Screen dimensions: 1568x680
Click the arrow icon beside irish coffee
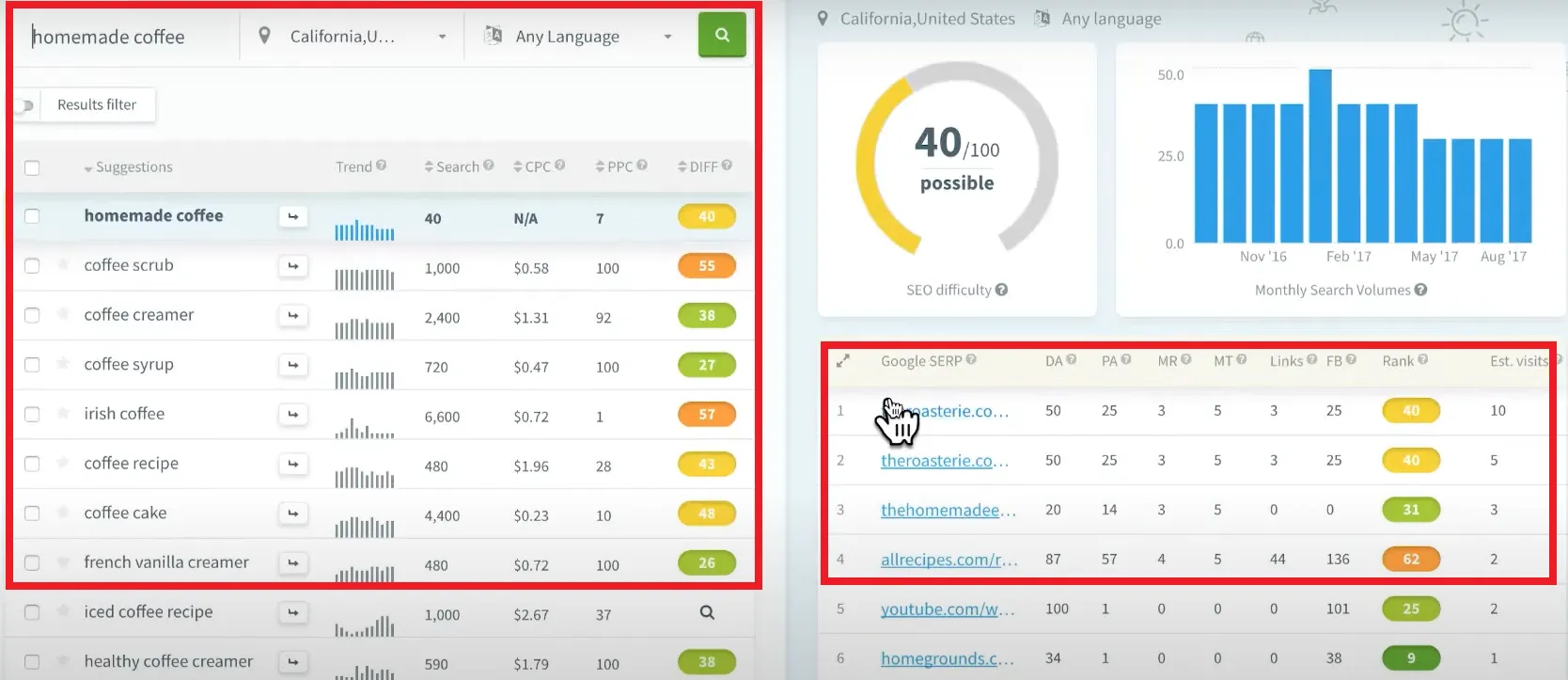pos(293,415)
